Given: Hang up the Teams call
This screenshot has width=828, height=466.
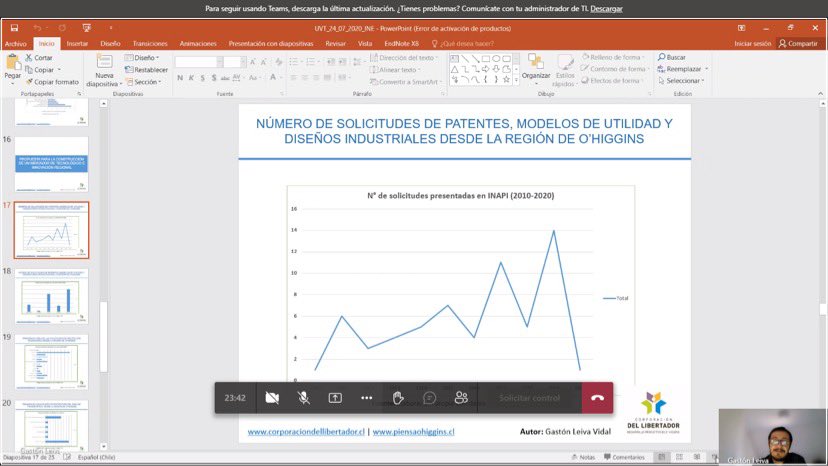Looking at the screenshot, I should pos(597,398).
